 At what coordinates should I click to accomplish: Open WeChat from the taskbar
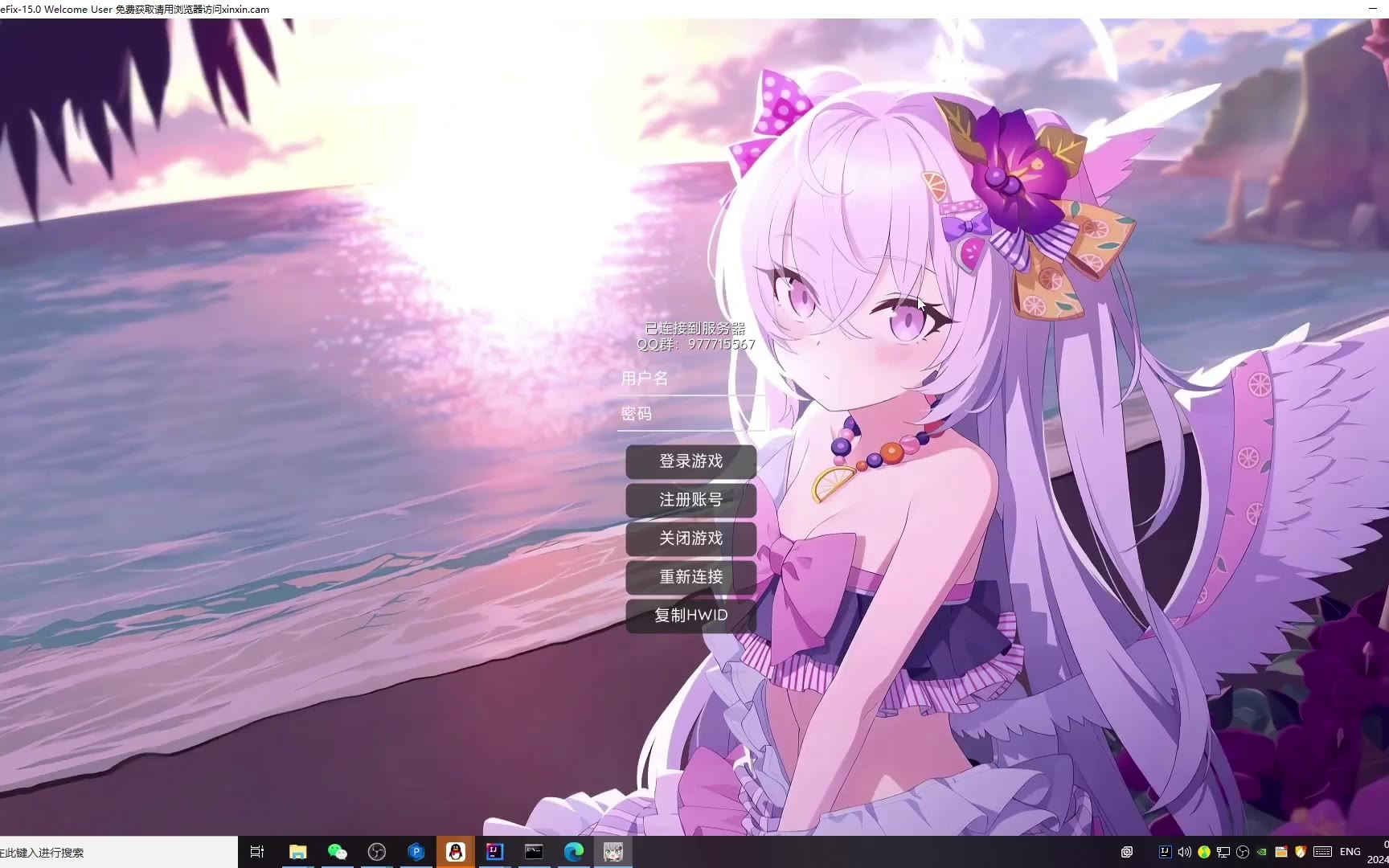coord(338,852)
